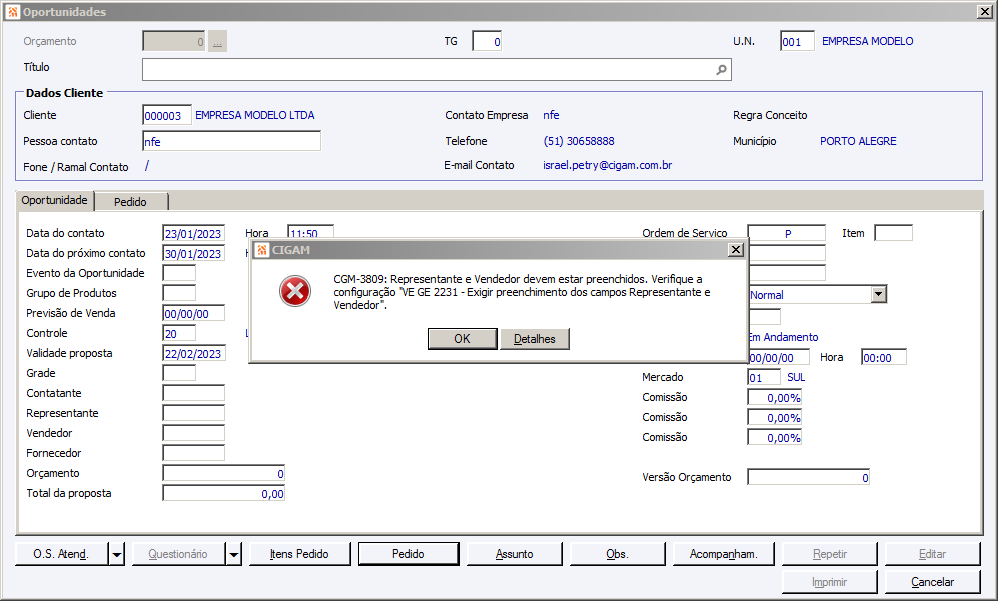Viewport: 998px width, 601px height.
Task: Close the CIGAM error dialog
Action: point(735,250)
